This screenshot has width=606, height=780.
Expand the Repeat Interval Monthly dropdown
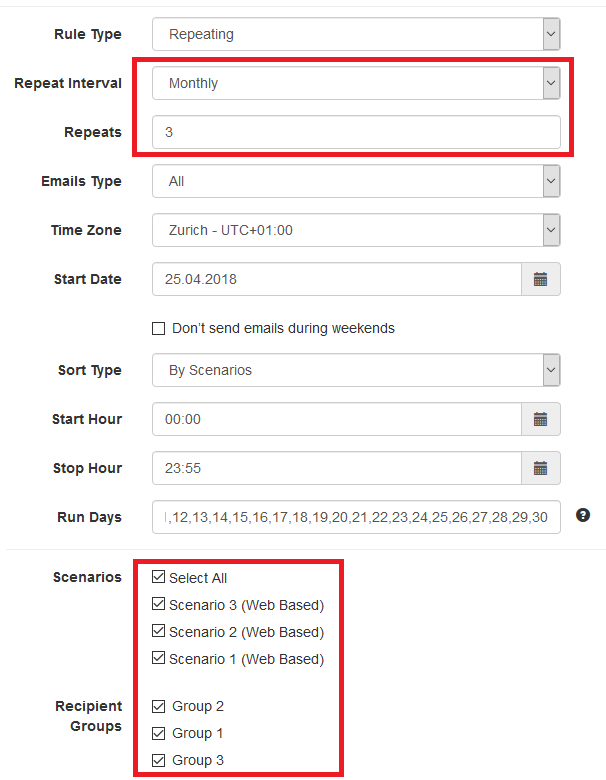coord(356,83)
